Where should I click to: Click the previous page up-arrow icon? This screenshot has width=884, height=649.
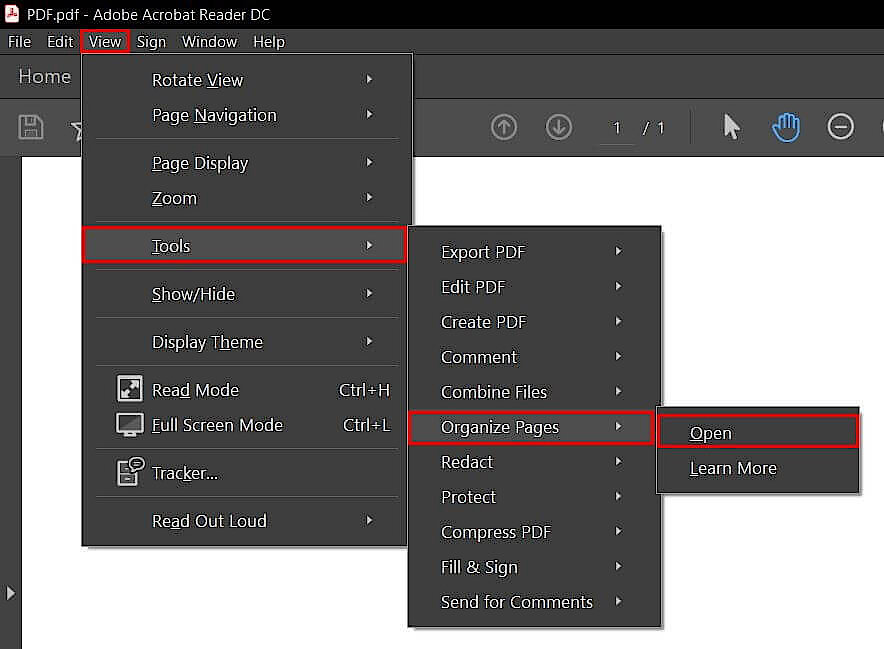click(503, 127)
